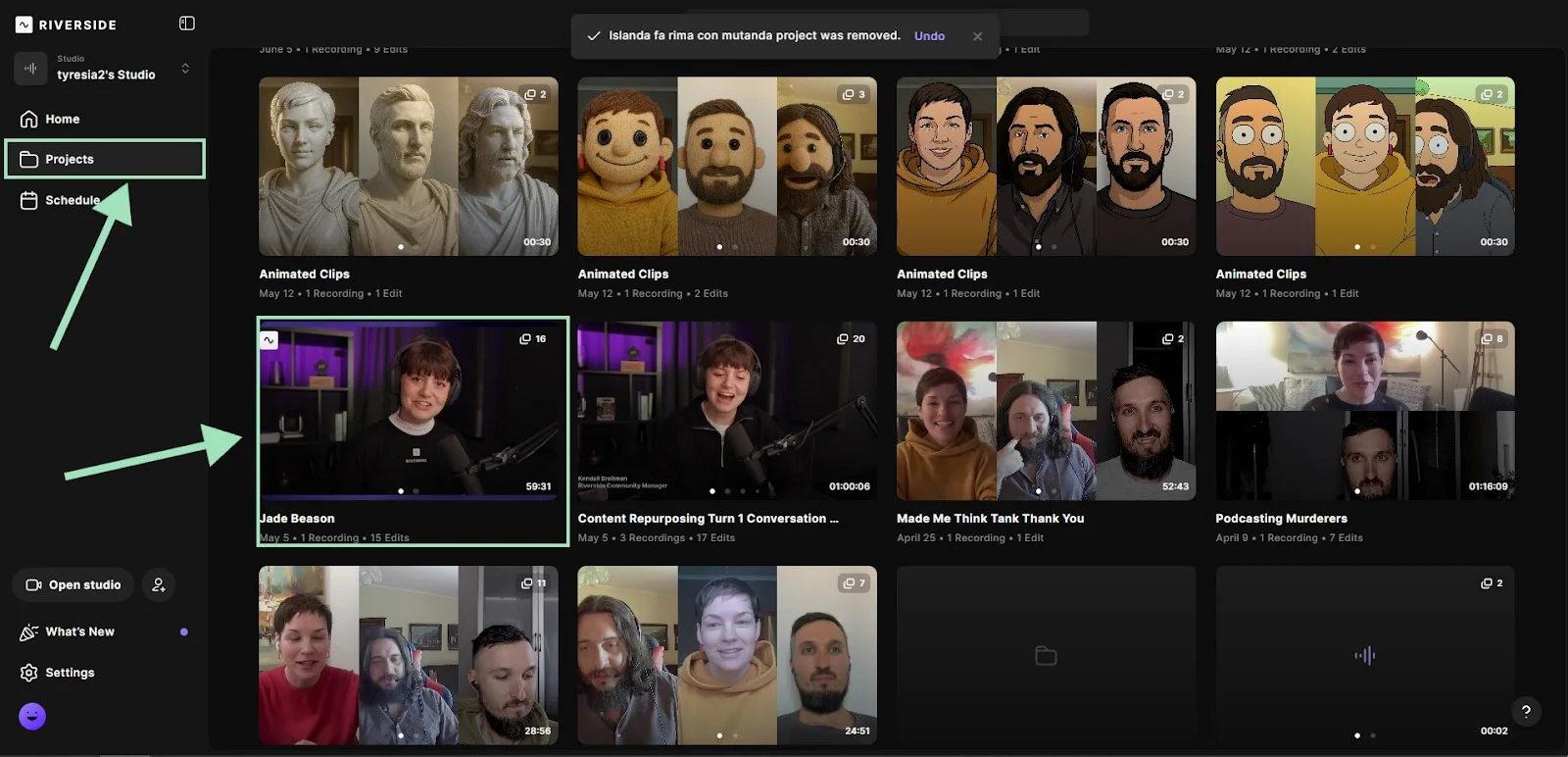Open the project thumbnail lasting 28:56
The width and height of the screenshot is (1568, 757).
coord(409,655)
